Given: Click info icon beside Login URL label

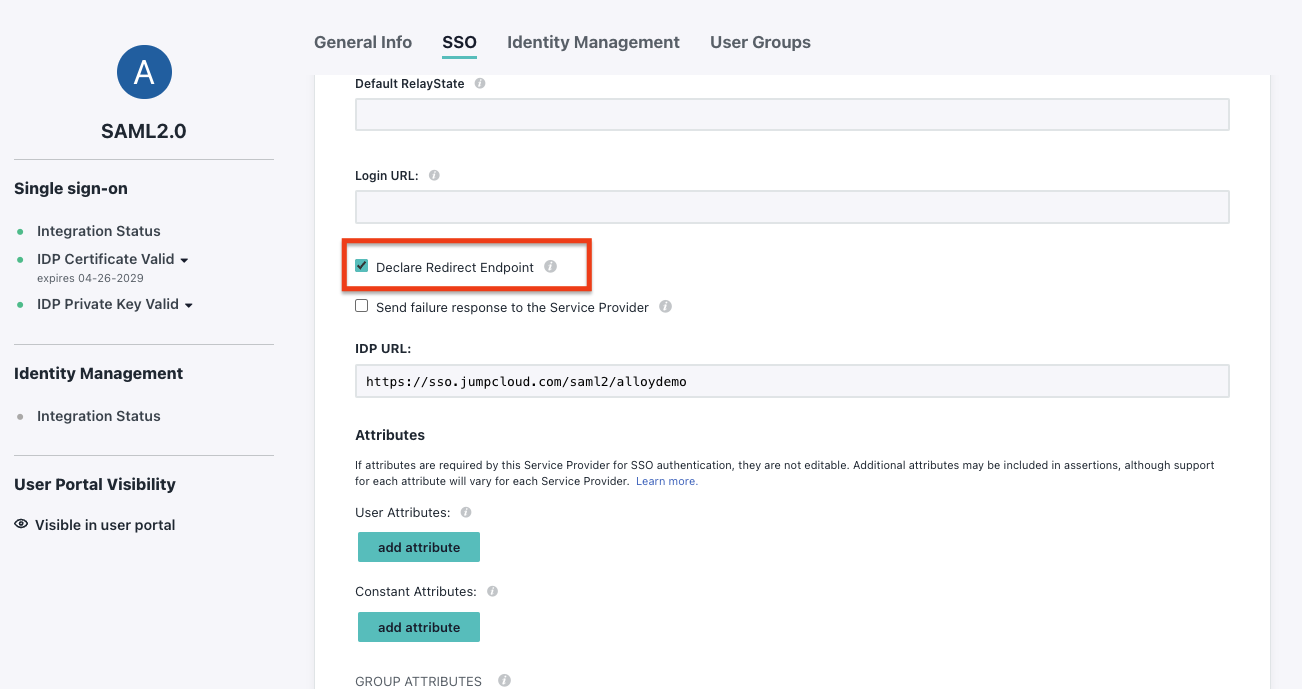Looking at the screenshot, I should (x=434, y=175).
